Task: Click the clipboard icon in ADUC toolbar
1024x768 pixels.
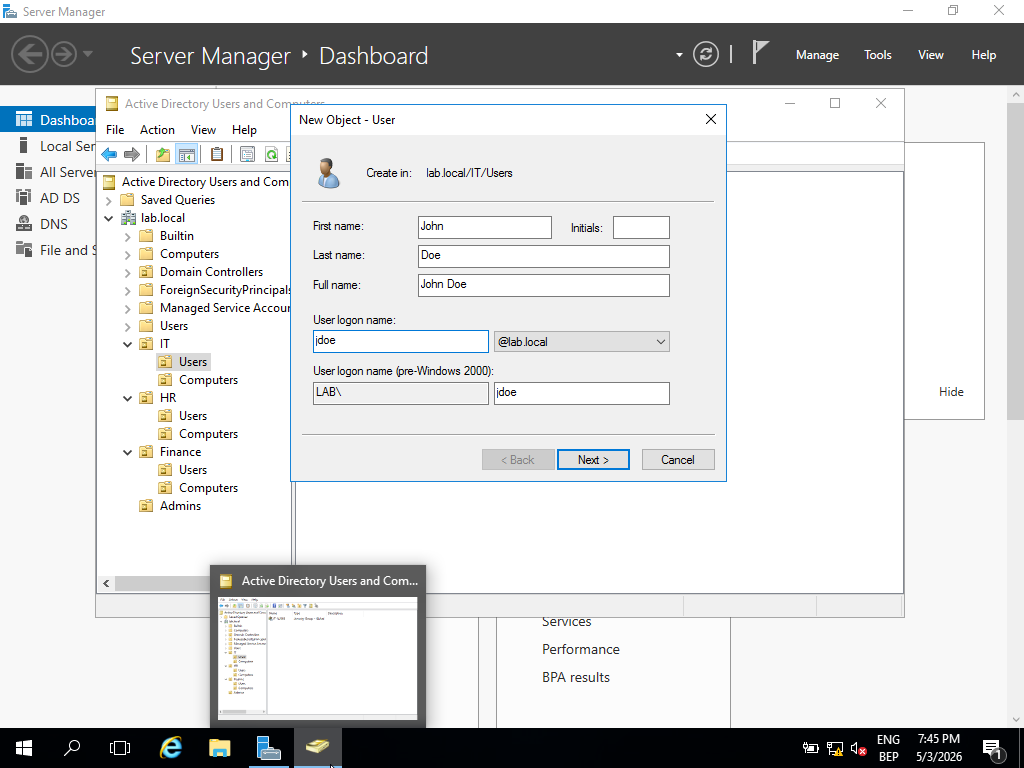Action: click(217, 155)
